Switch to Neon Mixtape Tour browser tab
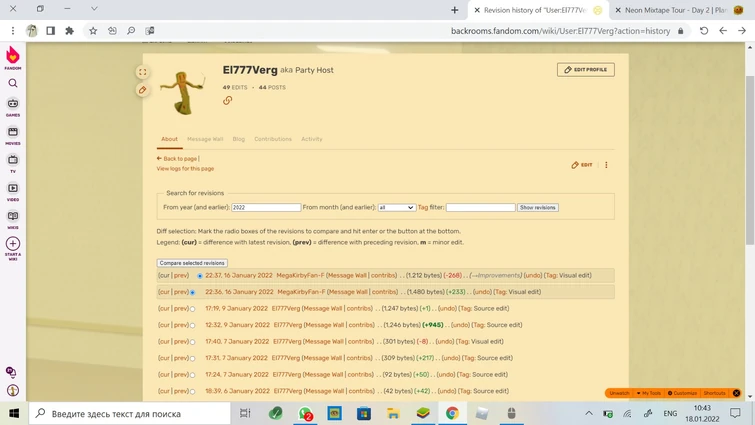 (678, 10)
